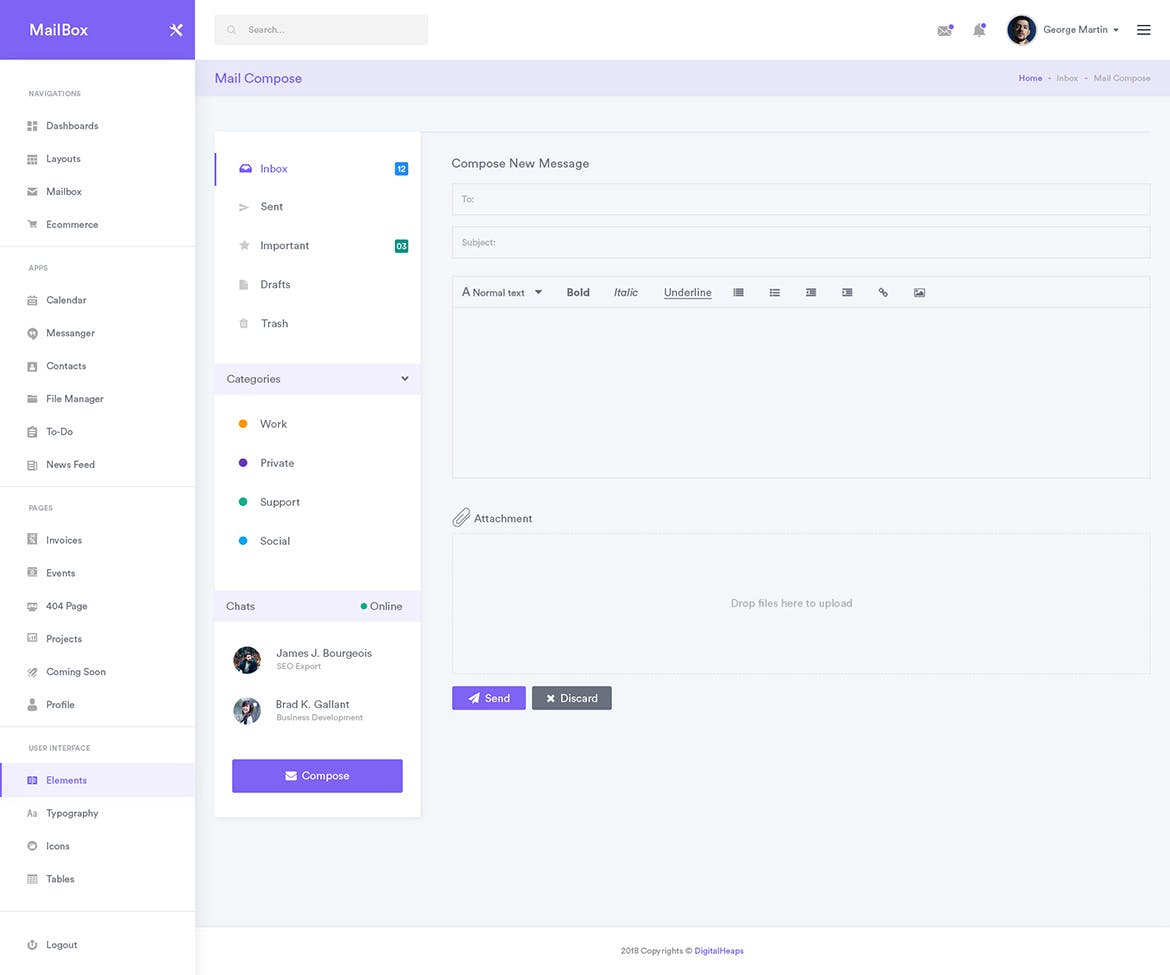Click the Attachment paperclip icon
Viewport: 1170px width, 975px height.
pyautogui.click(x=461, y=517)
